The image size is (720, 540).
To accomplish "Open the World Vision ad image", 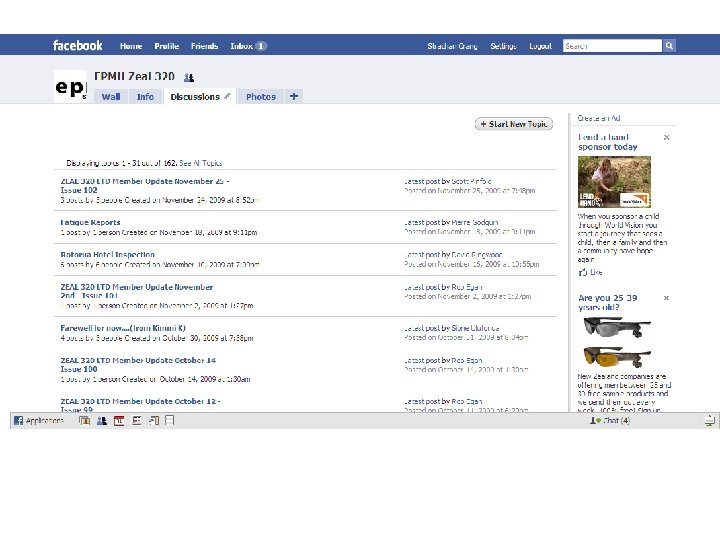I will point(614,182).
